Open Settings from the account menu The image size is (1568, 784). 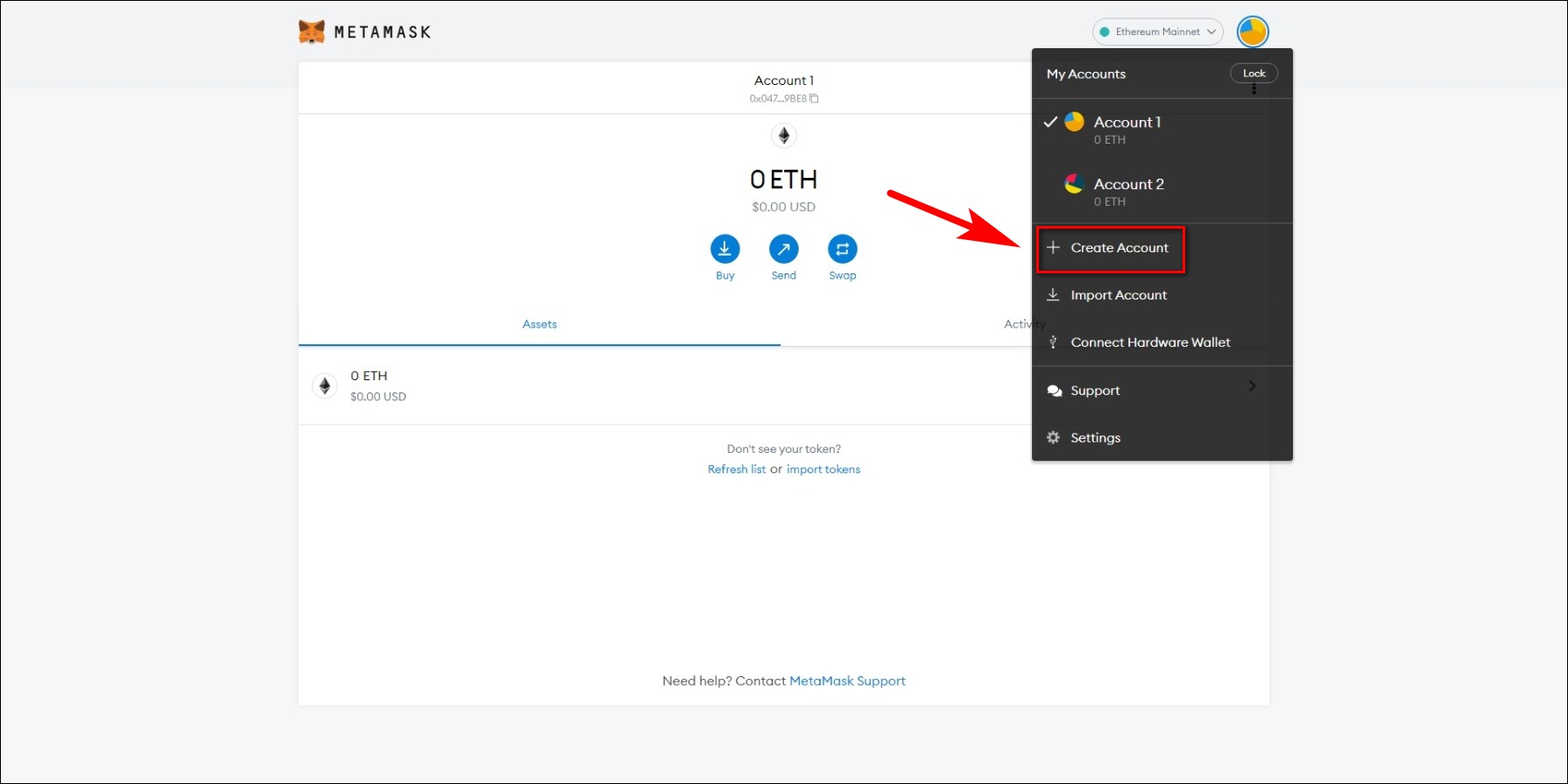1162,438
